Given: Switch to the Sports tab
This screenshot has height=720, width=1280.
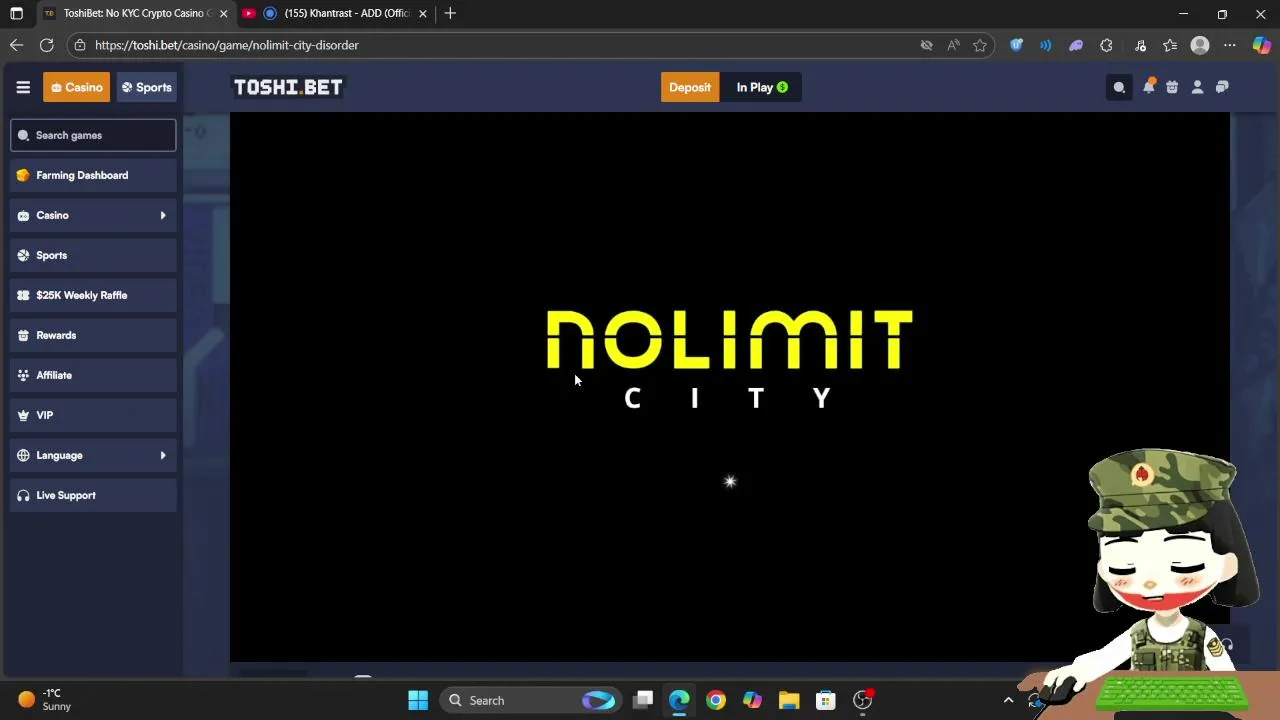Looking at the screenshot, I should [147, 87].
